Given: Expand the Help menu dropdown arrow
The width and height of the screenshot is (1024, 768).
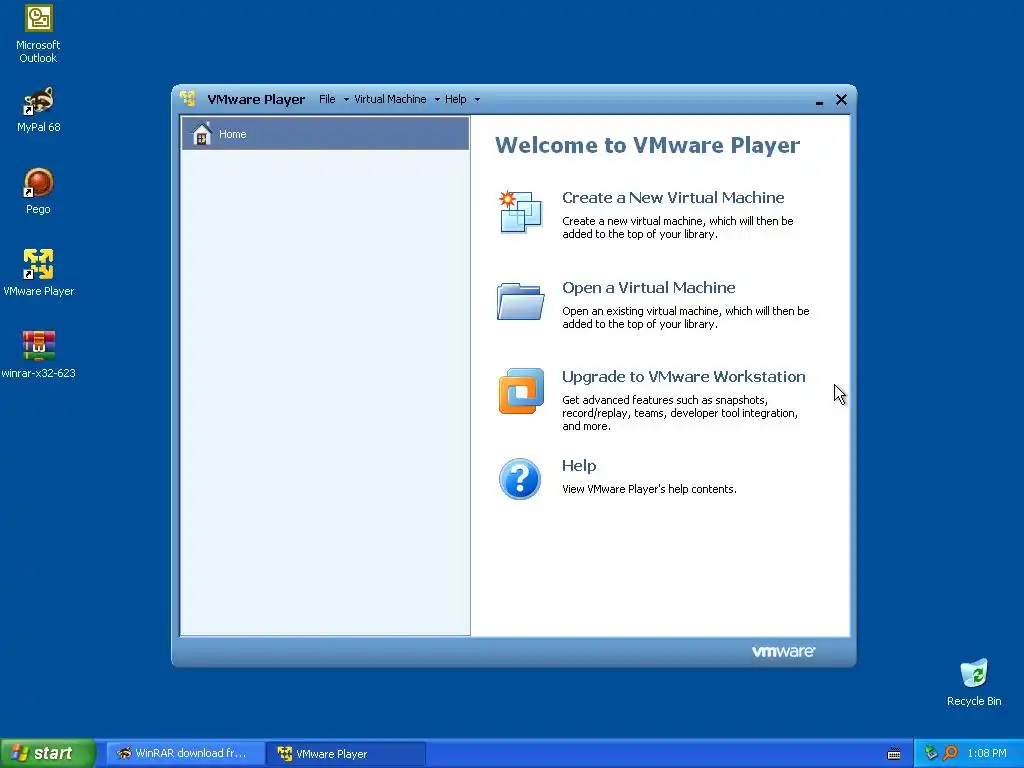Looking at the screenshot, I should [x=477, y=100].
